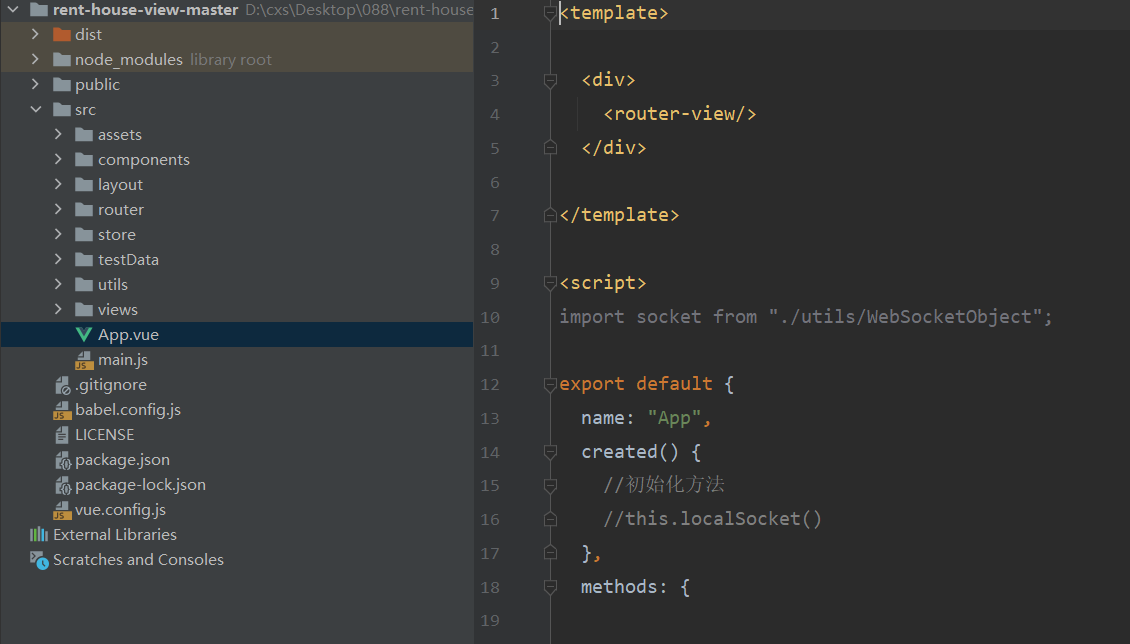Expand the testData folder arrow
1130x644 pixels.
click(58, 259)
